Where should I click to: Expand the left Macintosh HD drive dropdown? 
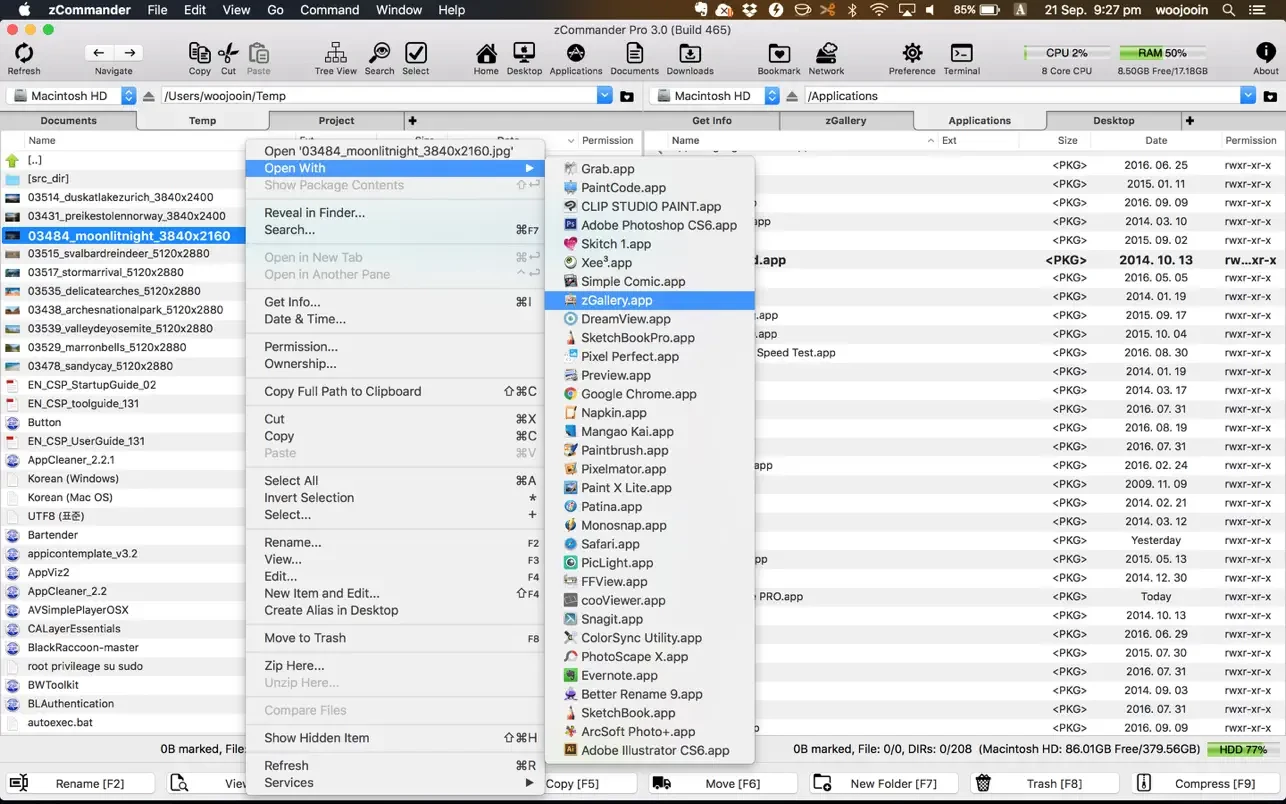pos(128,96)
